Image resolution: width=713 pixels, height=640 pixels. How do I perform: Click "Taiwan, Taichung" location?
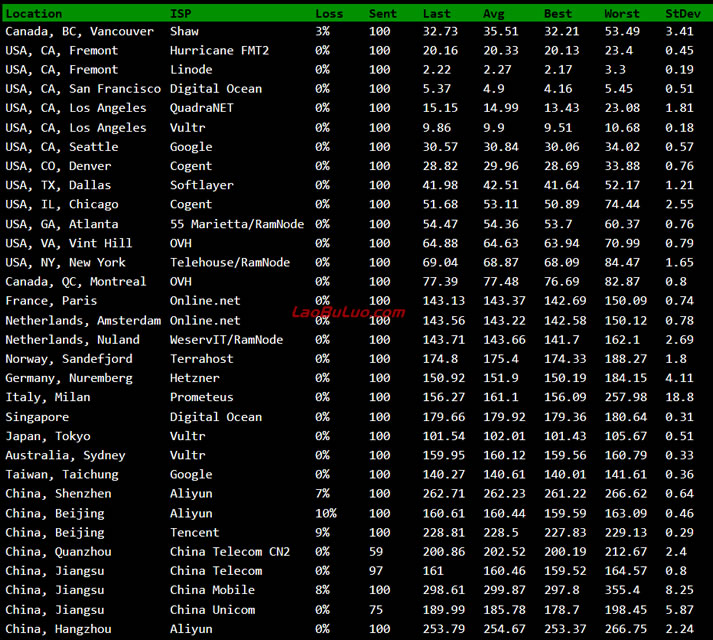[62, 474]
